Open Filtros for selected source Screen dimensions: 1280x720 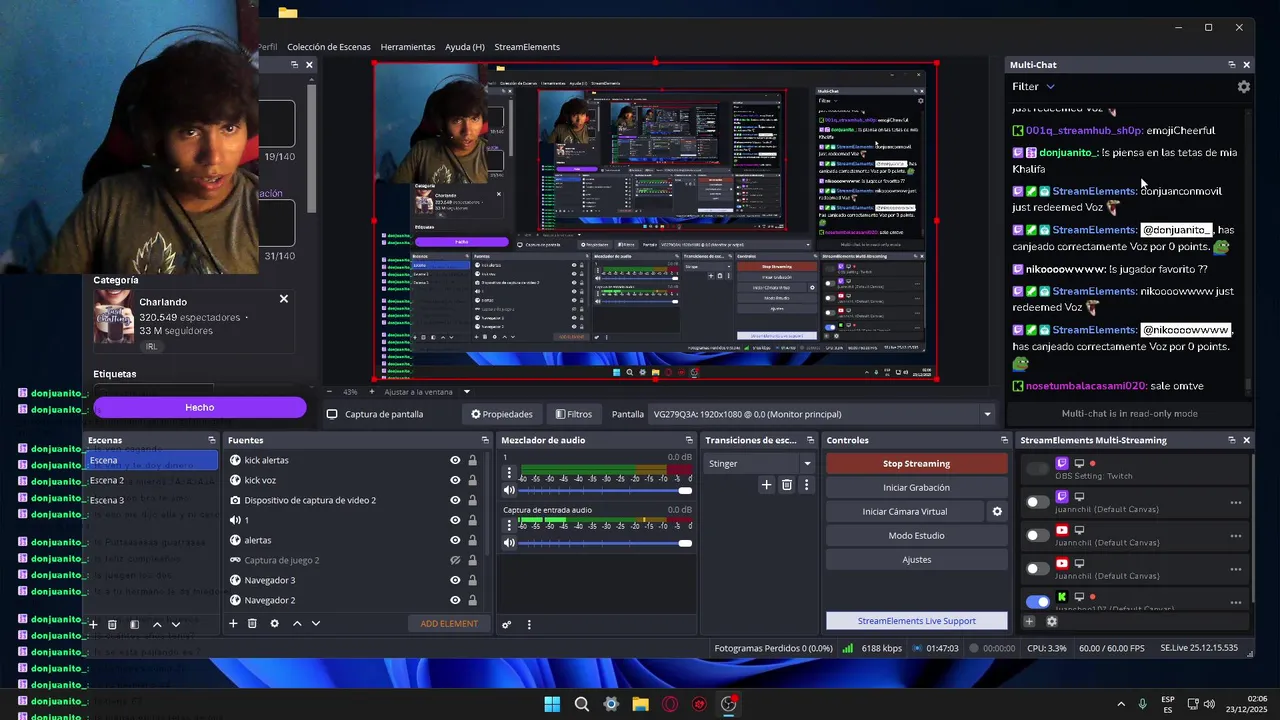[574, 414]
